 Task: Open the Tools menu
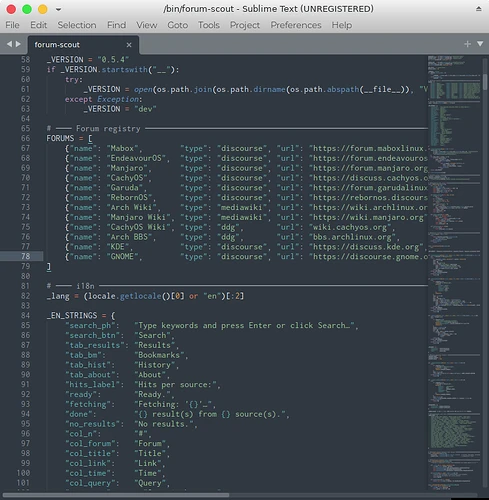coord(209,25)
